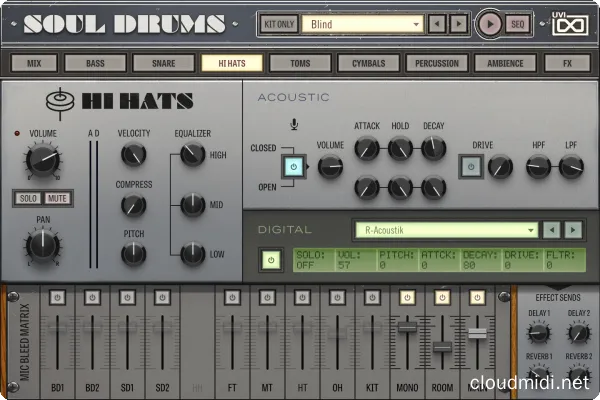Switch to the SNARE tab
Image resolution: width=600 pixels, height=400 pixels.
(x=163, y=63)
